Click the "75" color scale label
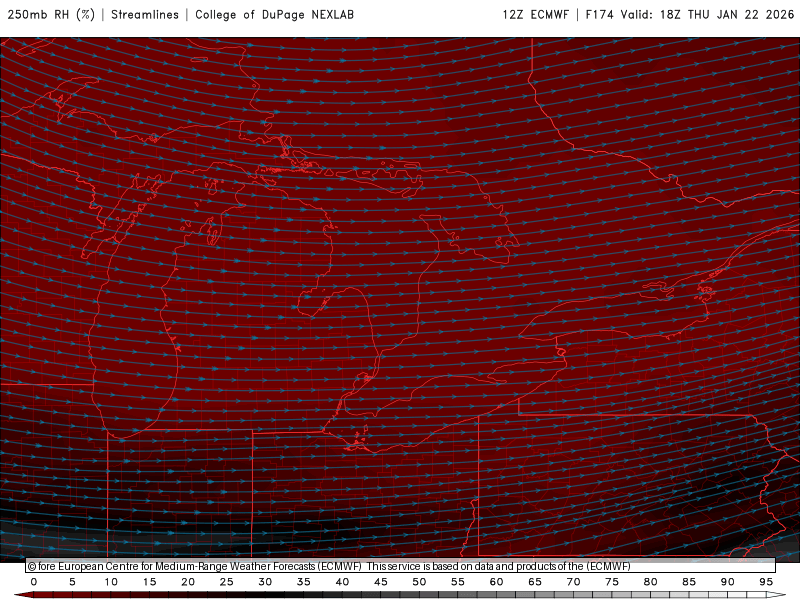 point(612,582)
